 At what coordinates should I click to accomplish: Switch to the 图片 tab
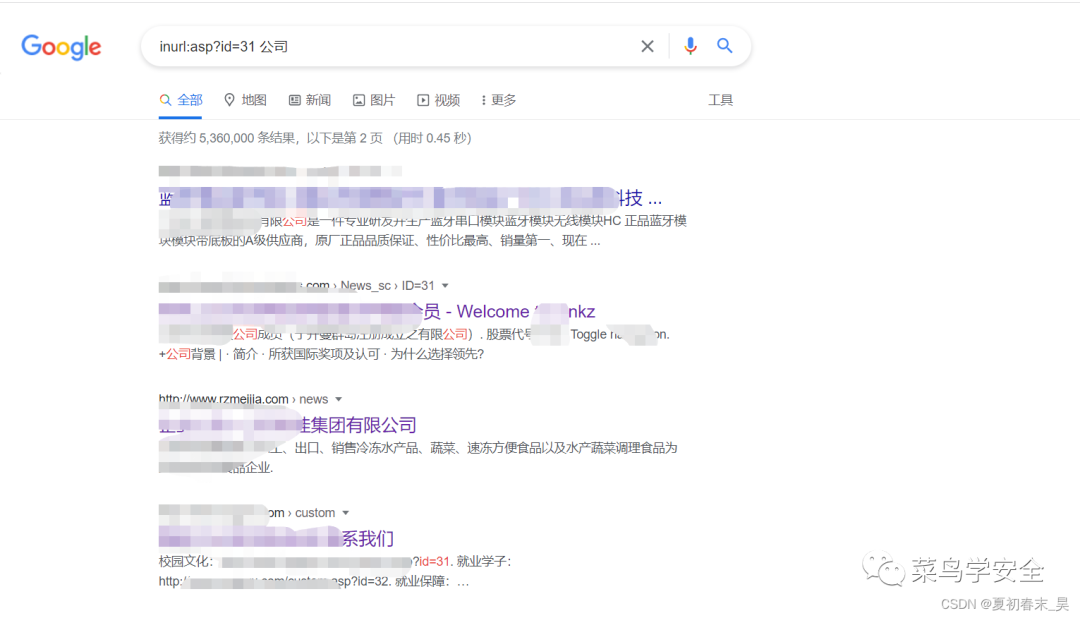coord(374,101)
